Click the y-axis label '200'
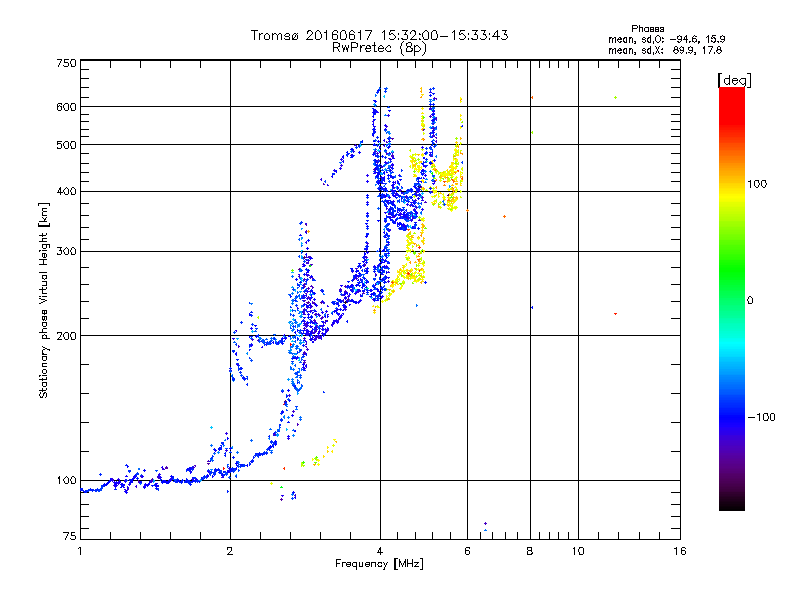The image size is (800, 600). [66, 336]
